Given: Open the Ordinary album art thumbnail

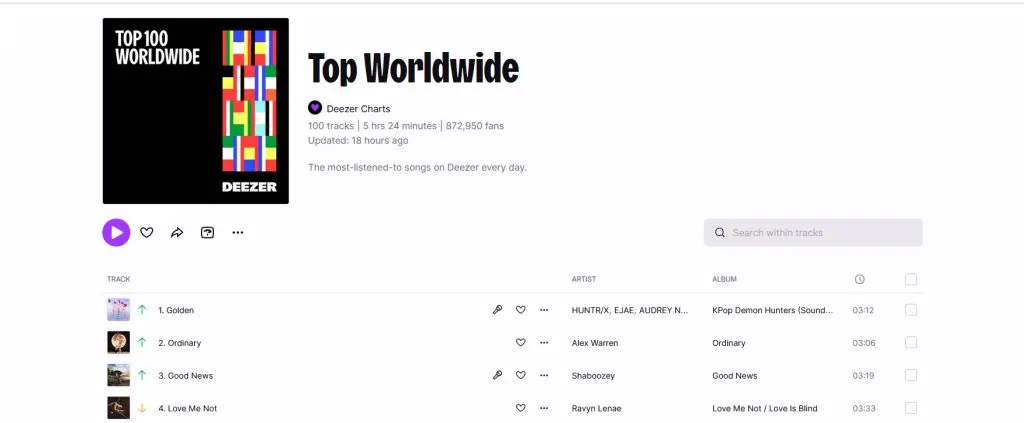Looking at the screenshot, I should (x=118, y=343).
